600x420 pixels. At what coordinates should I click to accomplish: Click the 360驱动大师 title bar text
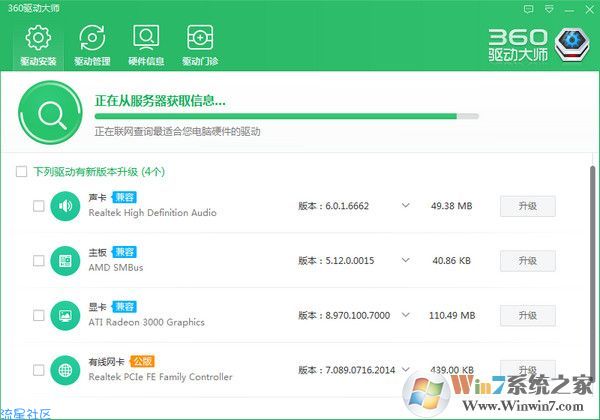pos(34,8)
